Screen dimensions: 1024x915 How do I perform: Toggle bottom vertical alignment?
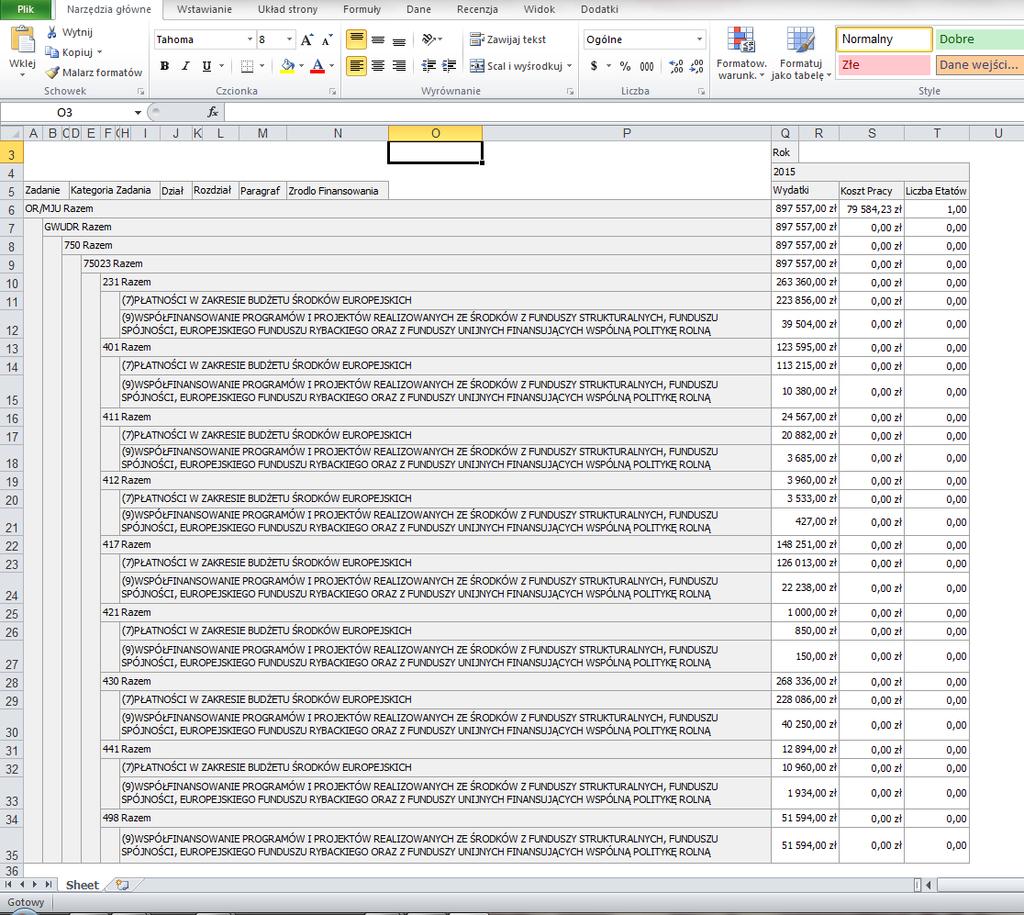[399, 40]
